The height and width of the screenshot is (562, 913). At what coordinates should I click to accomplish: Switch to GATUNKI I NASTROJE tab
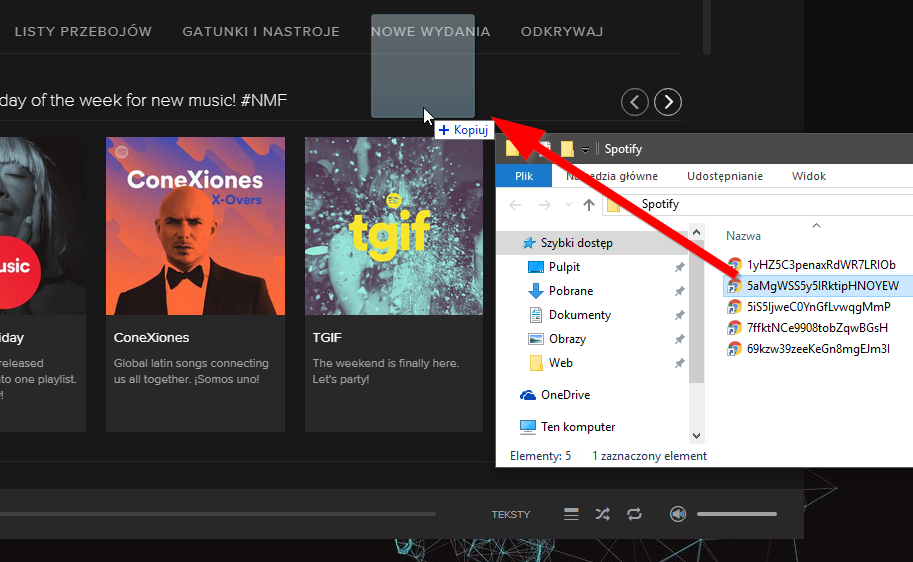tap(261, 31)
